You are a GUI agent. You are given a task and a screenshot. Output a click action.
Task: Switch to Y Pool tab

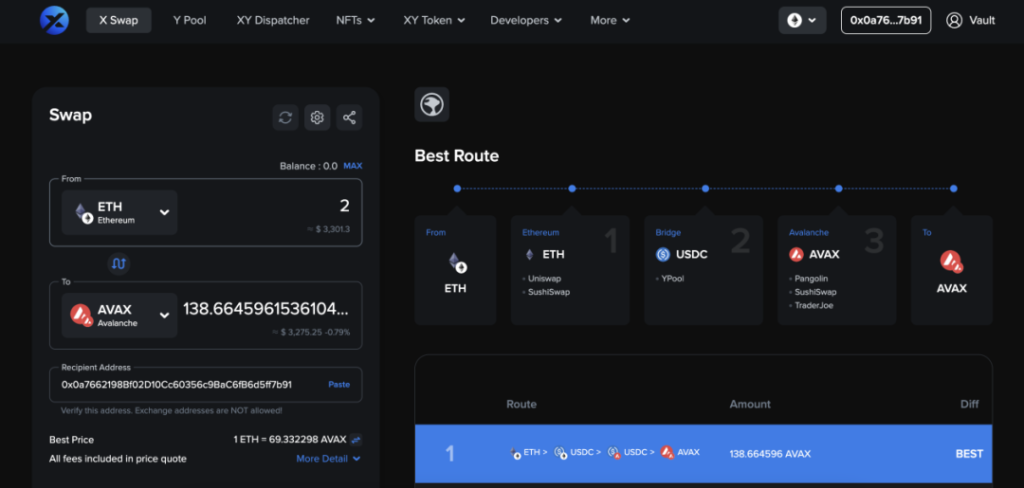(189, 20)
